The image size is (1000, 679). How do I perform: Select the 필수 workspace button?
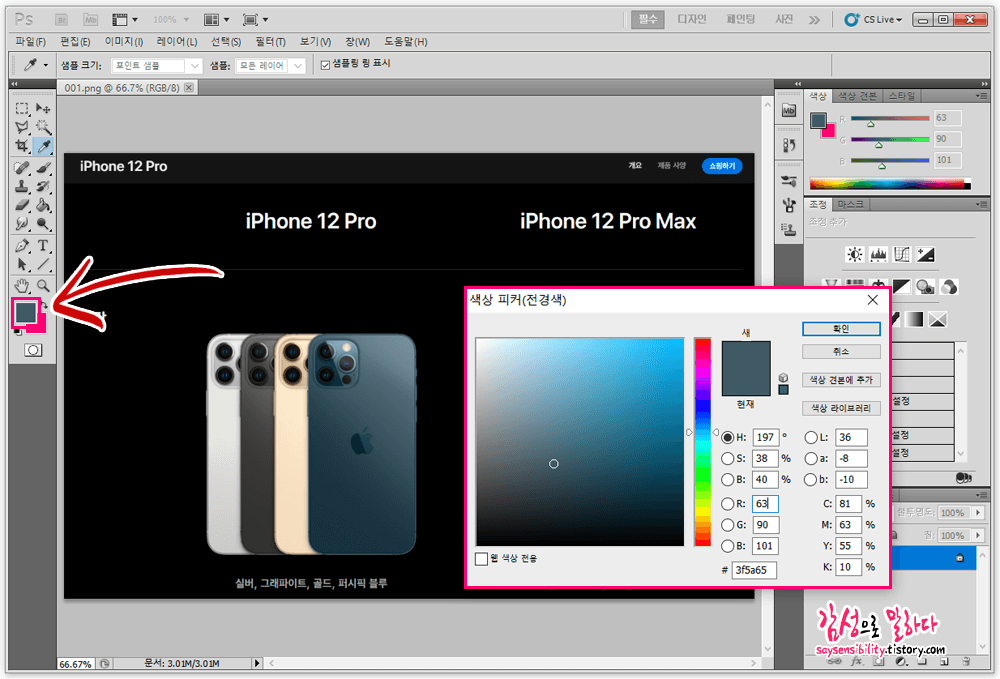648,19
